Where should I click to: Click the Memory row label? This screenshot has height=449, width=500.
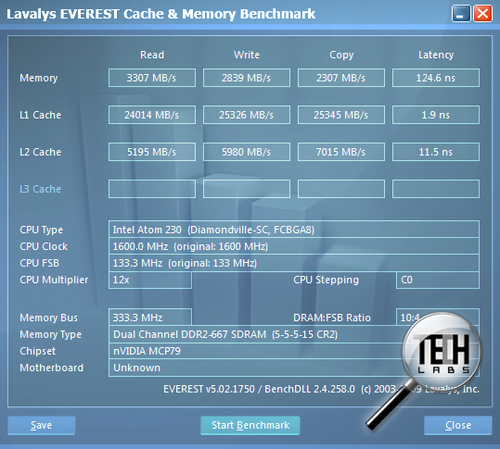39,78
